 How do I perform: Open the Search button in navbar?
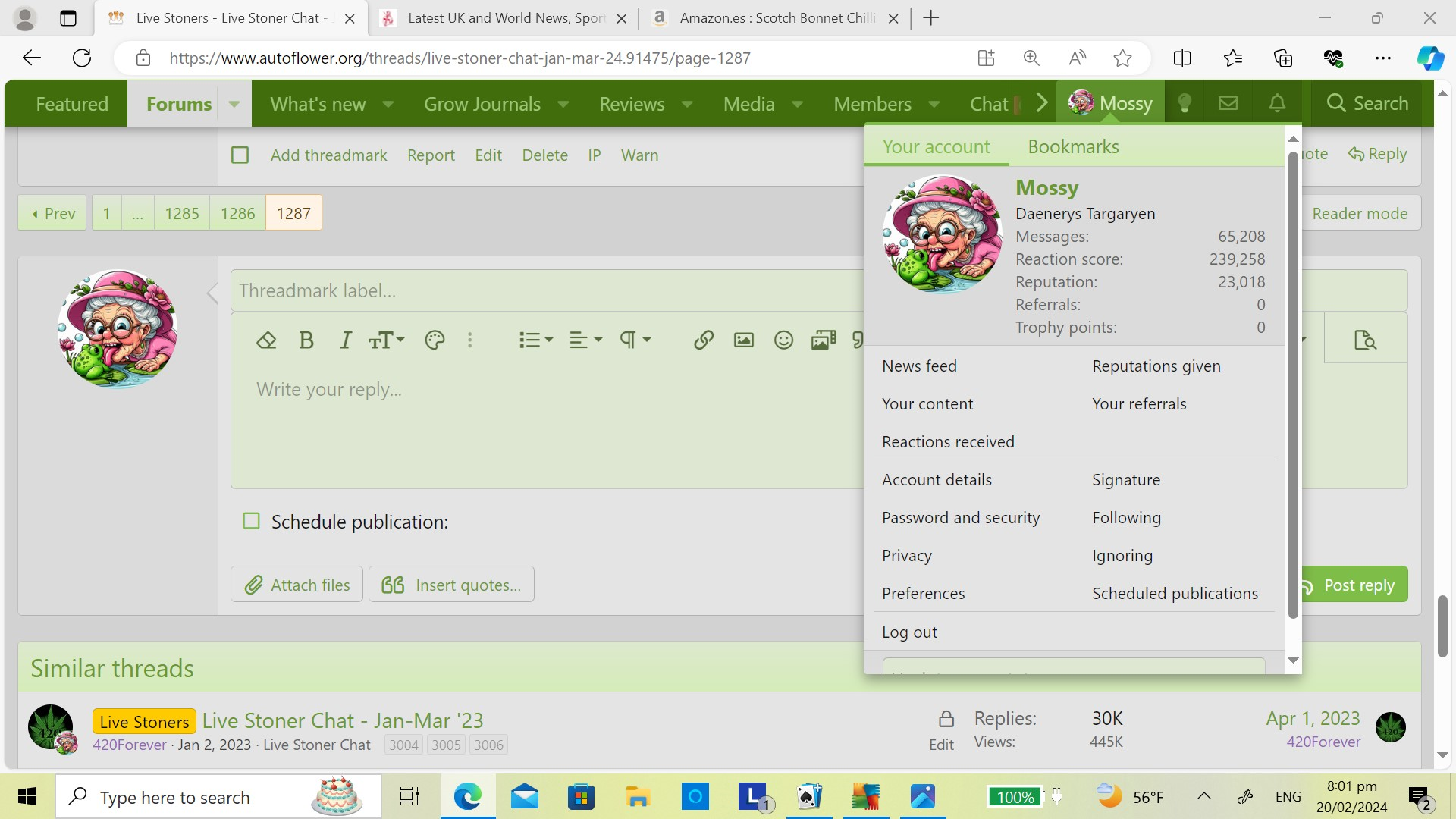point(1367,103)
